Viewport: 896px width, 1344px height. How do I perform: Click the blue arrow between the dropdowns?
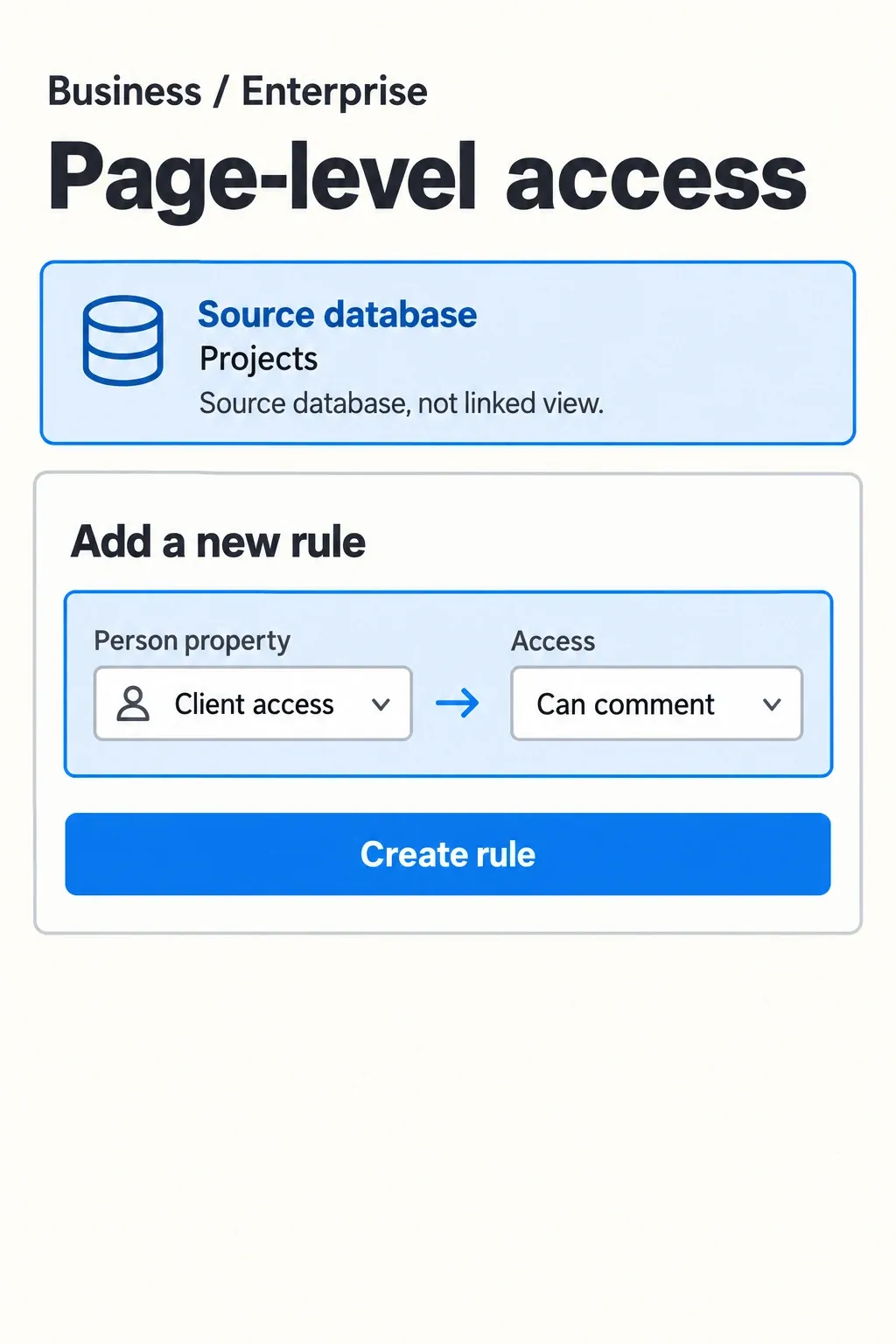coord(458,703)
